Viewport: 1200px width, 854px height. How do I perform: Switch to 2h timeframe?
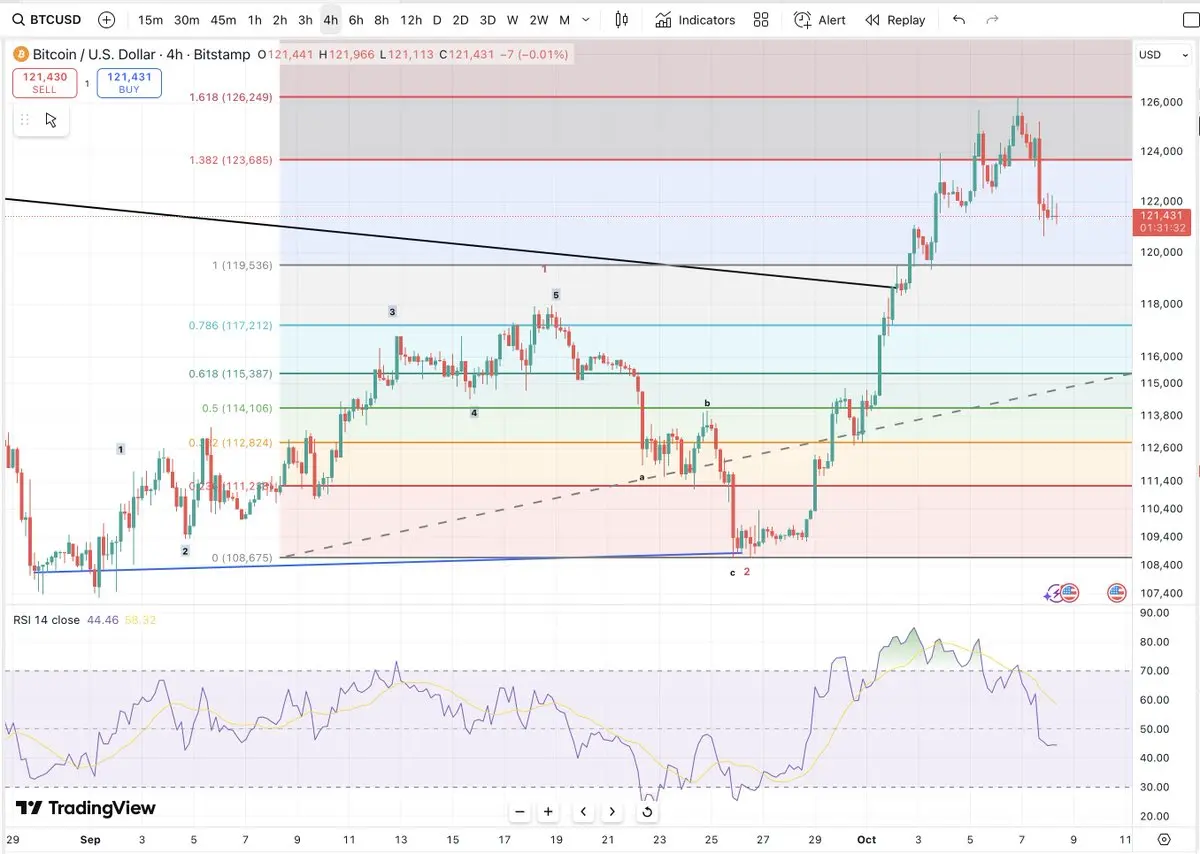[x=280, y=20]
